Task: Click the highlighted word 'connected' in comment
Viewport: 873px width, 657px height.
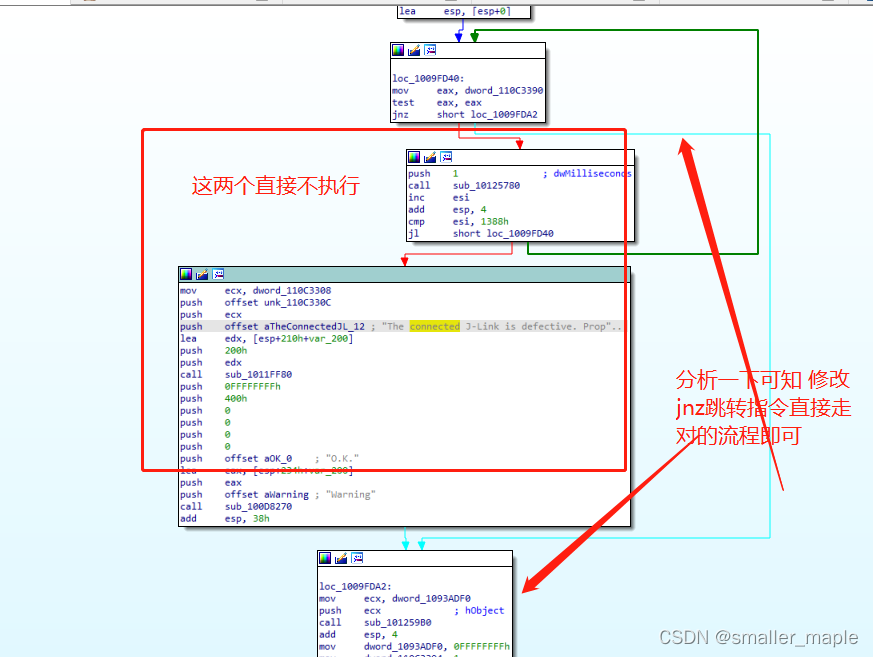Action: coord(435,327)
